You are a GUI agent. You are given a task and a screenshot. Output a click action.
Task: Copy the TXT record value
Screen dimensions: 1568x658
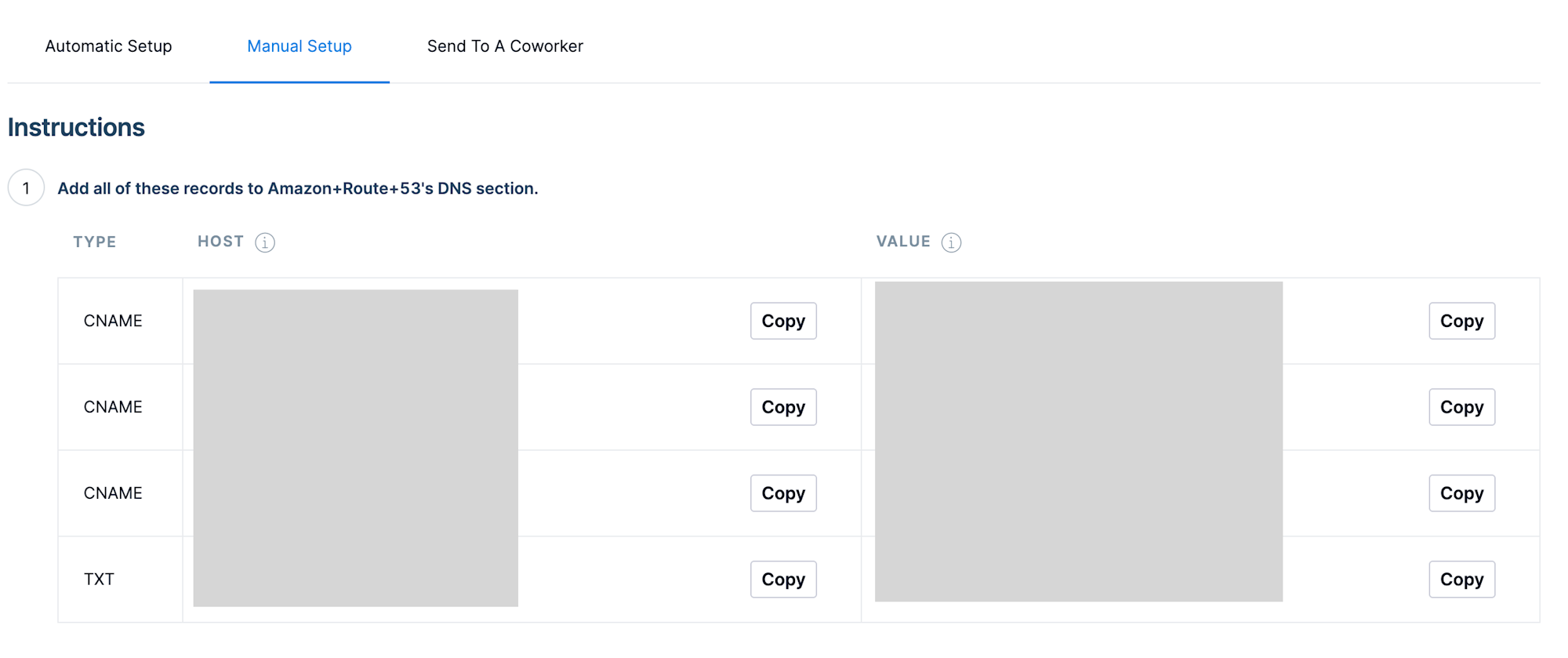tap(1461, 580)
